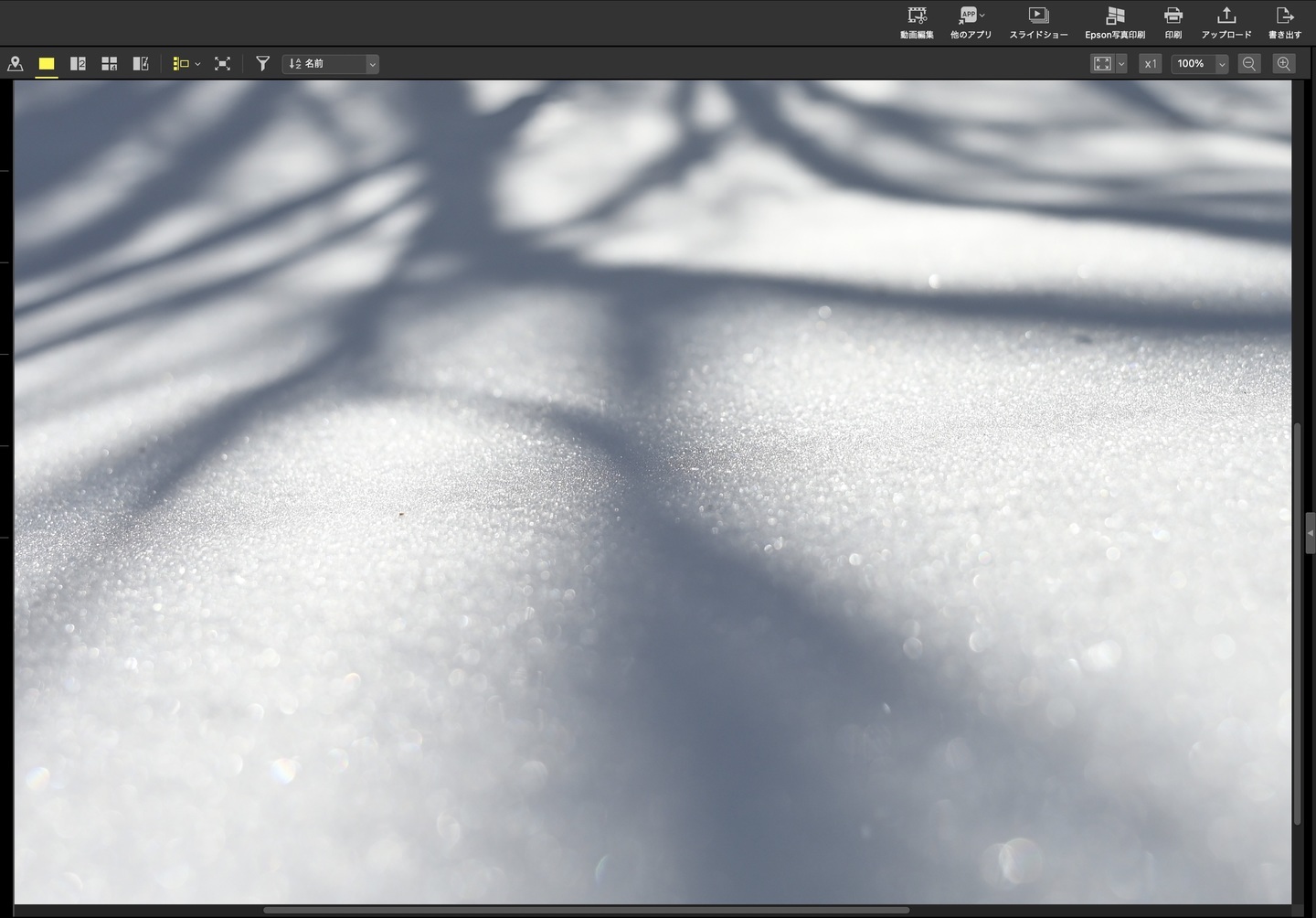Zoom in with the plus magnifier
1316x918 pixels.
pos(1283,64)
